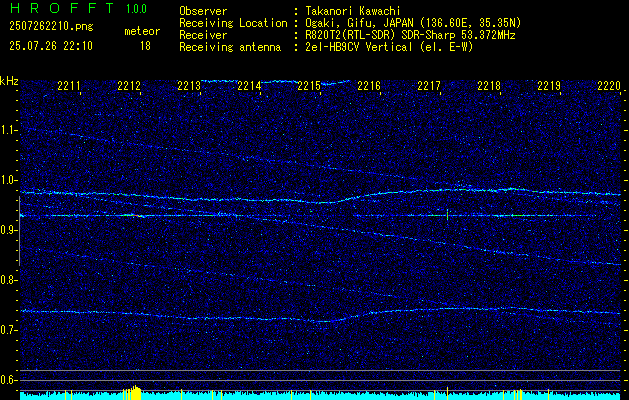Select the 0.7 kHz frequency label
Image resolution: width=629 pixels, height=400 pixels.
pos(10,330)
